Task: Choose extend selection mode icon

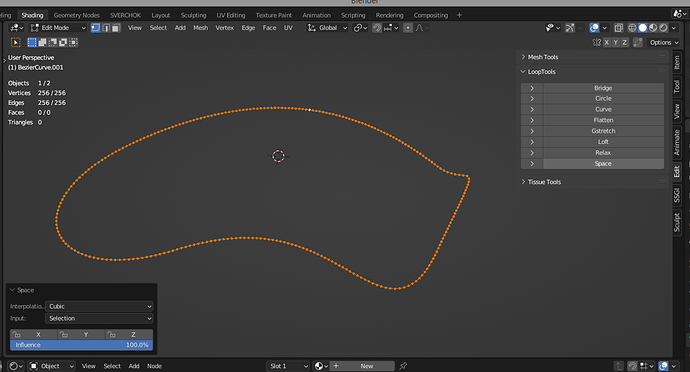Action: point(42,42)
